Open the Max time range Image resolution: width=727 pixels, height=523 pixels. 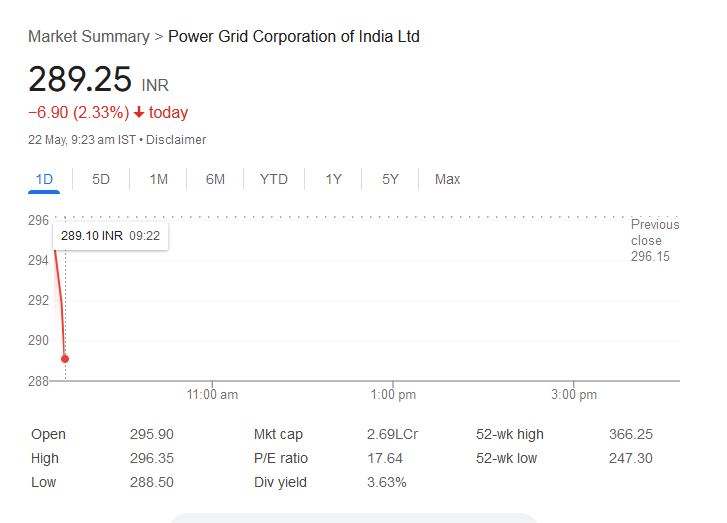click(447, 179)
